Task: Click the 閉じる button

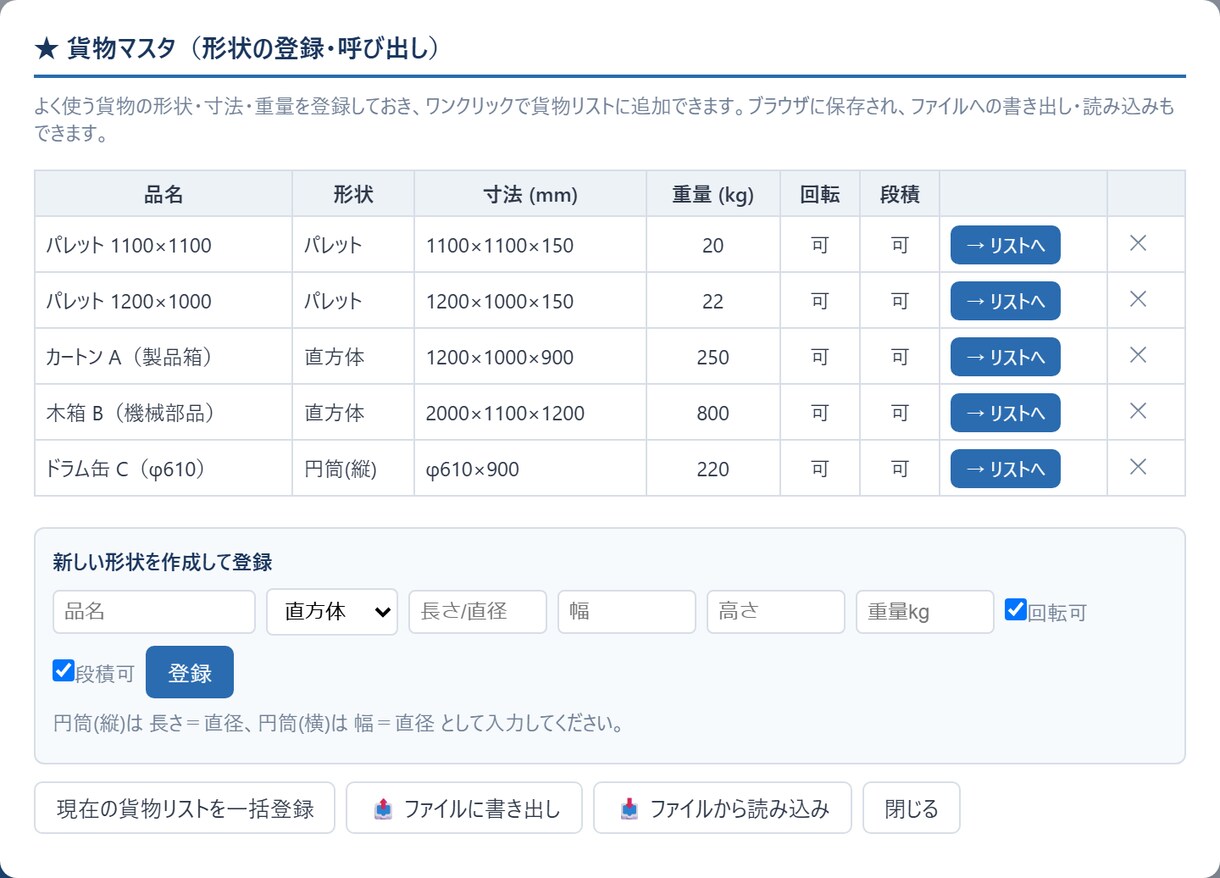Action: click(x=912, y=808)
